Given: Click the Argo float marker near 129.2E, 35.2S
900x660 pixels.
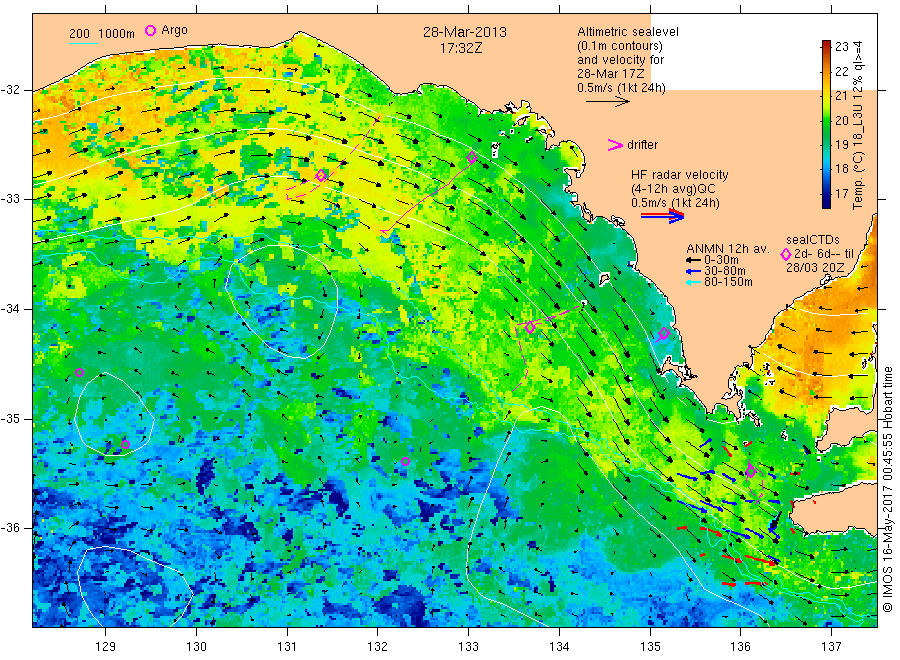Looking at the screenshot, I should tap(125, 444).
